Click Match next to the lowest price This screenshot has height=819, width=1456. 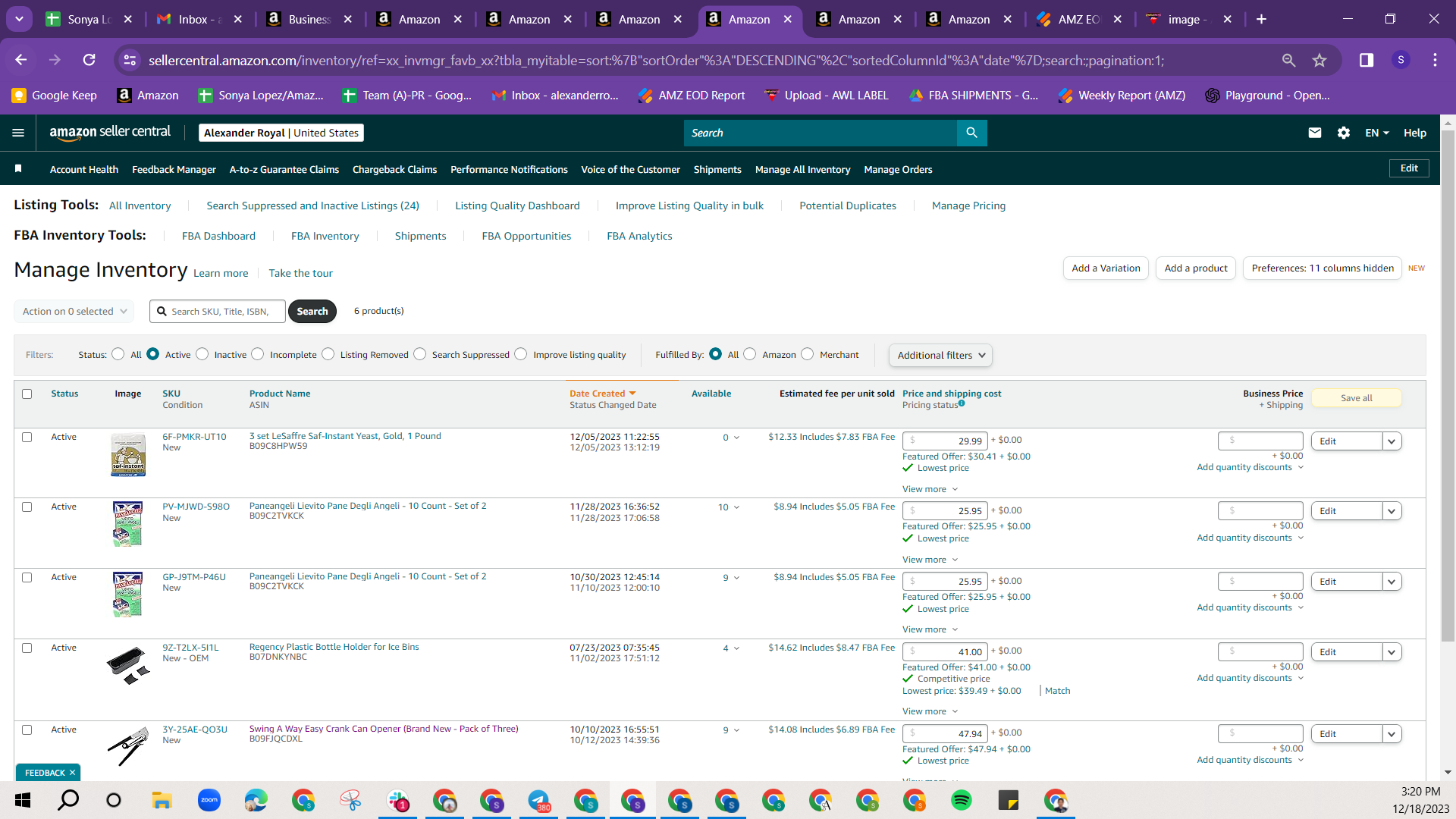[1057, 691]
